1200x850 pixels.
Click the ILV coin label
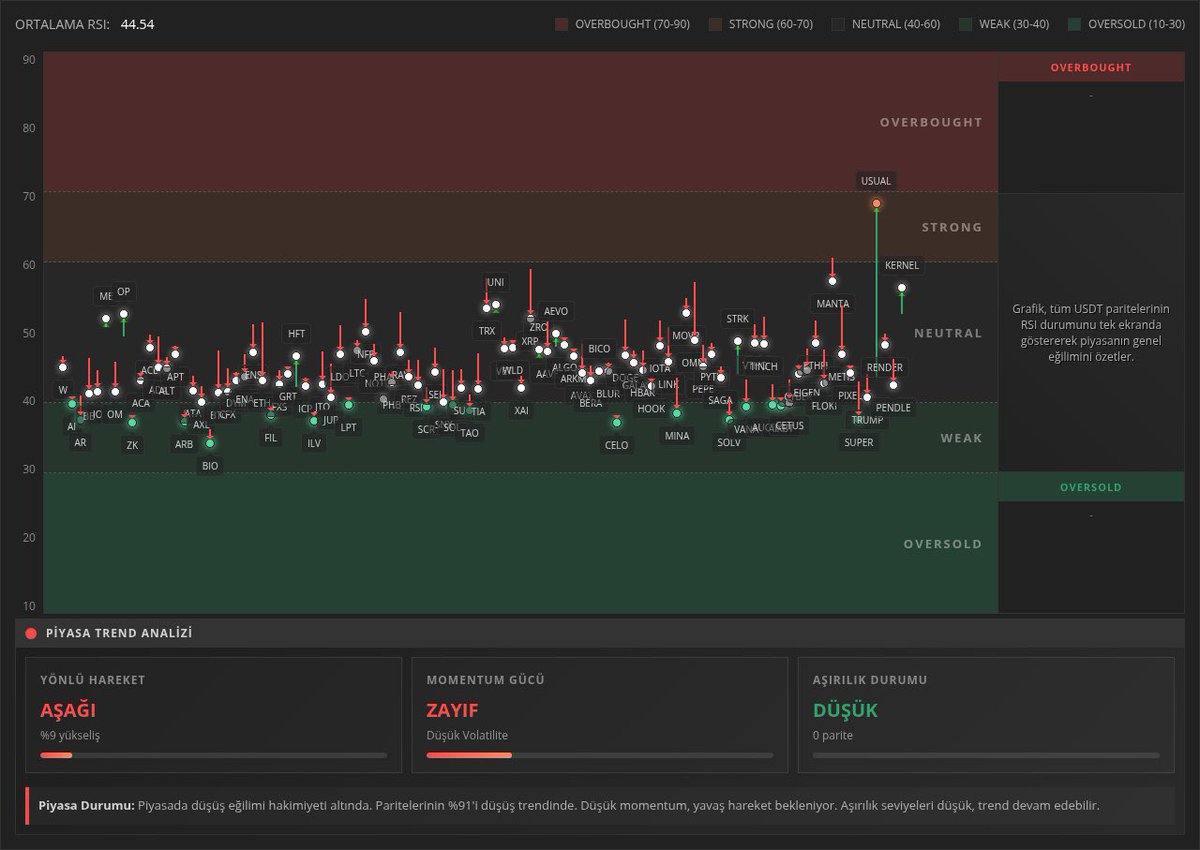[314, 442]
